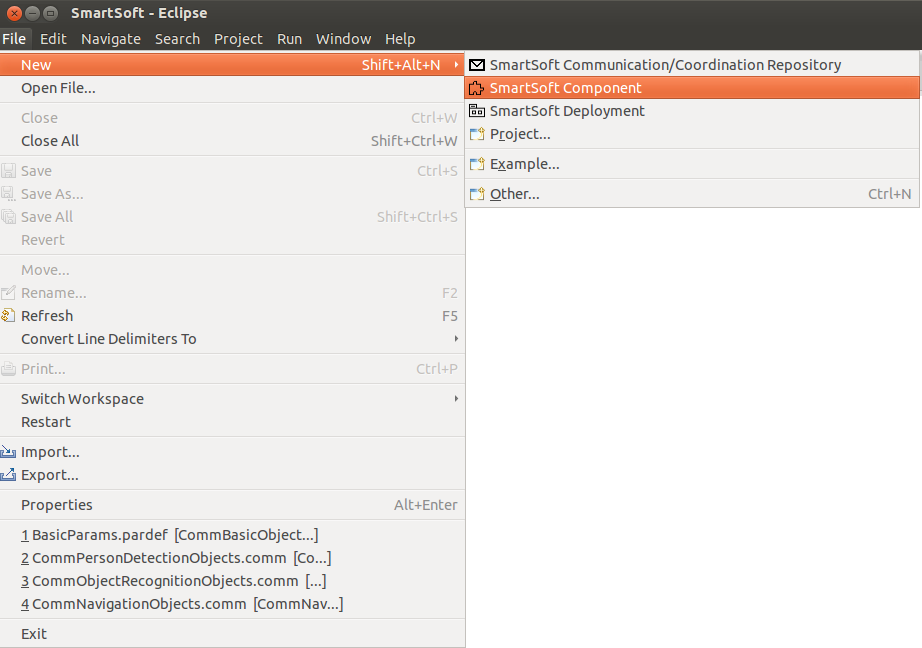Screen dimensions: 922x648
Task: Choose Revert in the File menu
Action: pyautogui.click(x=232, y=240)
